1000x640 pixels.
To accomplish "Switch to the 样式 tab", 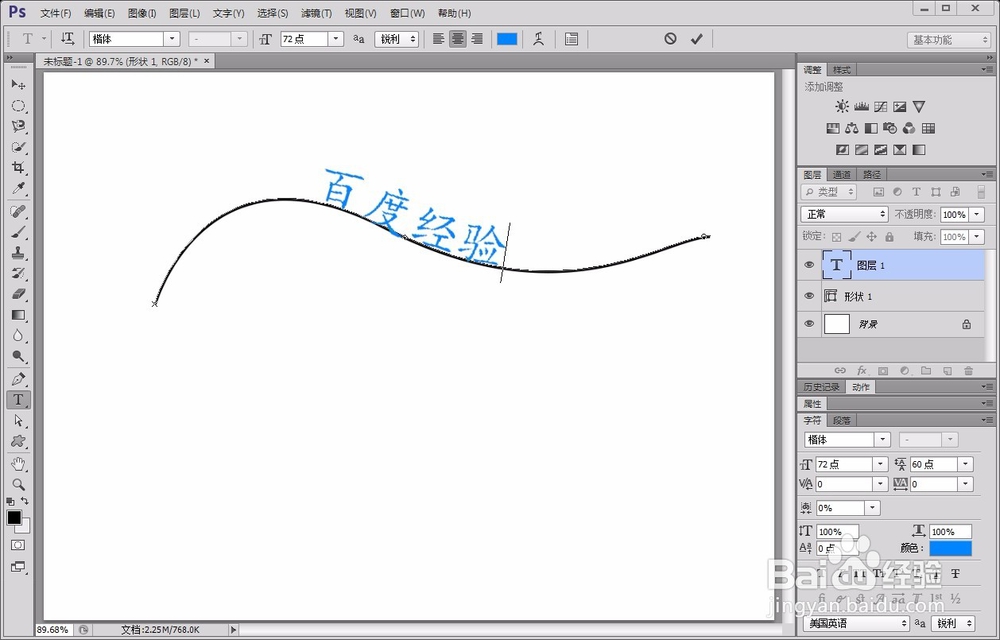I will [x=842, y=70].
